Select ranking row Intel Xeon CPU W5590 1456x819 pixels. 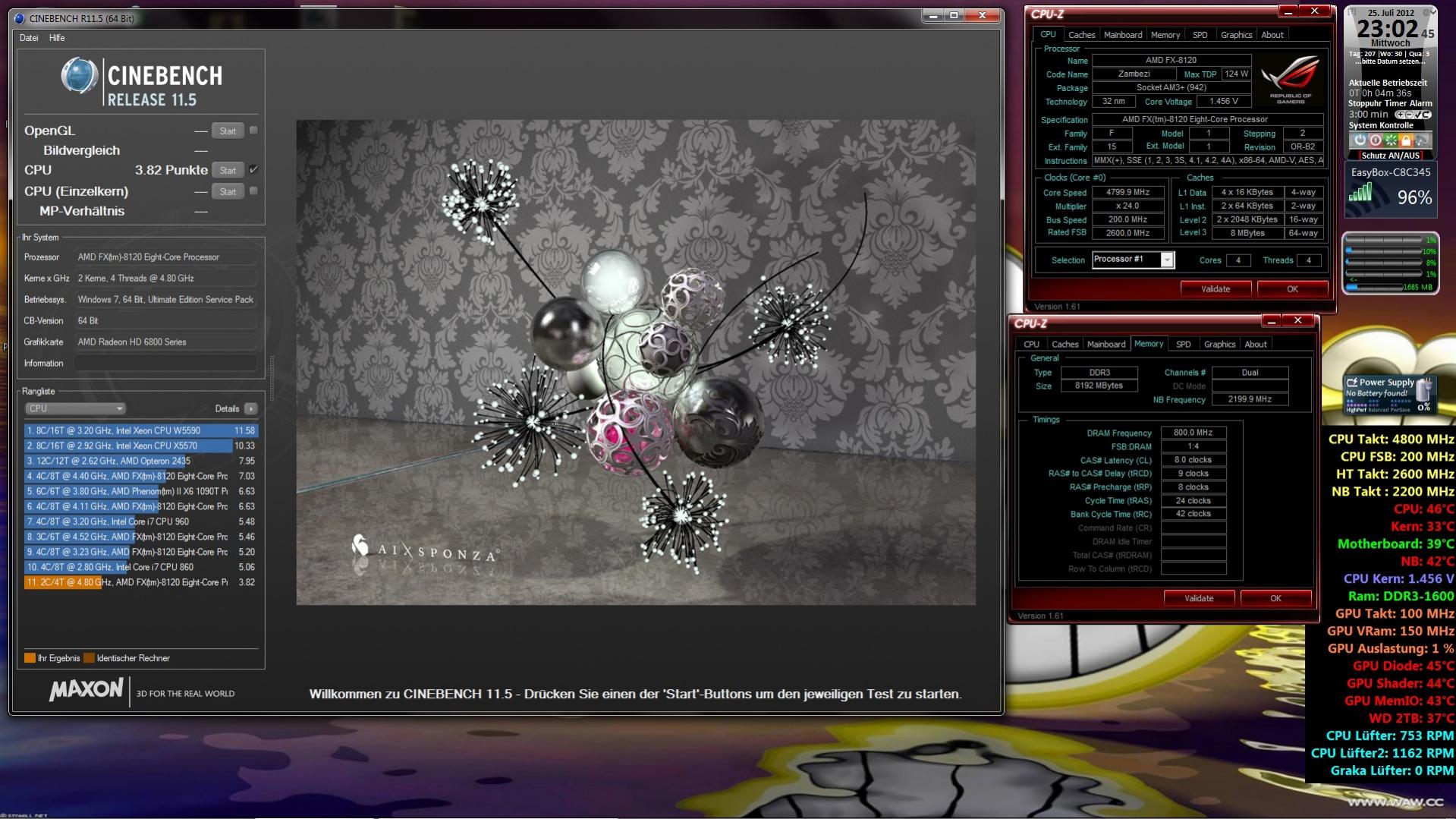[x=141, y=430]
